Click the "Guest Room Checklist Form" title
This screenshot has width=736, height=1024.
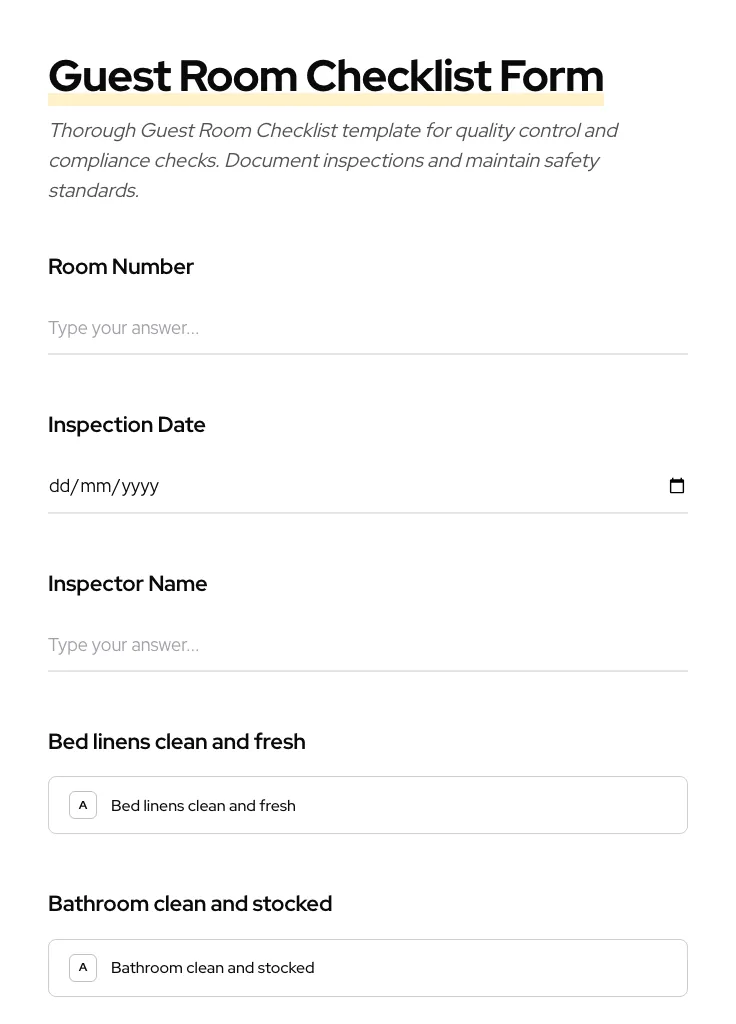pos(326,75)
